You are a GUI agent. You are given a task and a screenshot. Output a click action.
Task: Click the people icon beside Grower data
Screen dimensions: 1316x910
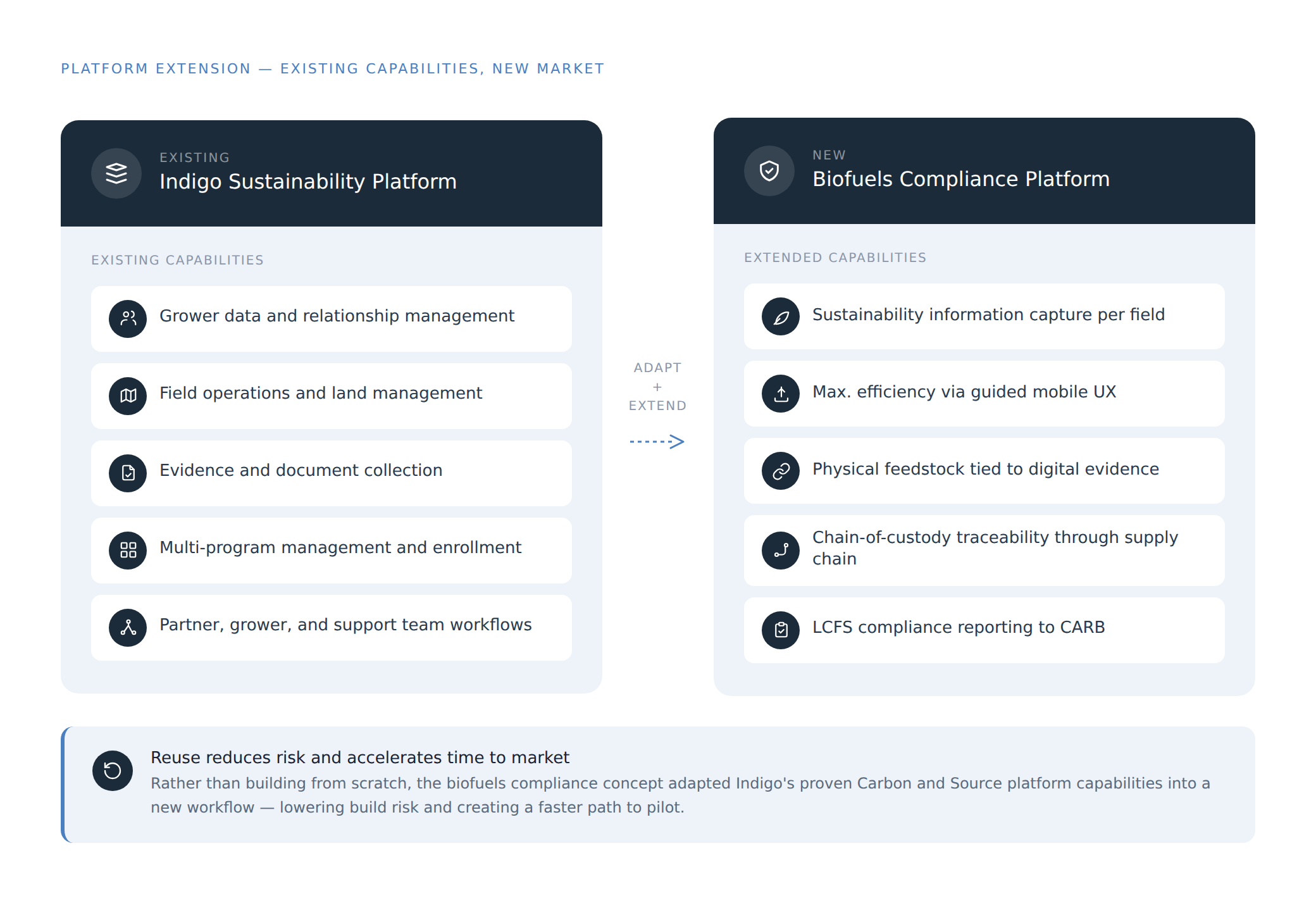tap(128, 319)
